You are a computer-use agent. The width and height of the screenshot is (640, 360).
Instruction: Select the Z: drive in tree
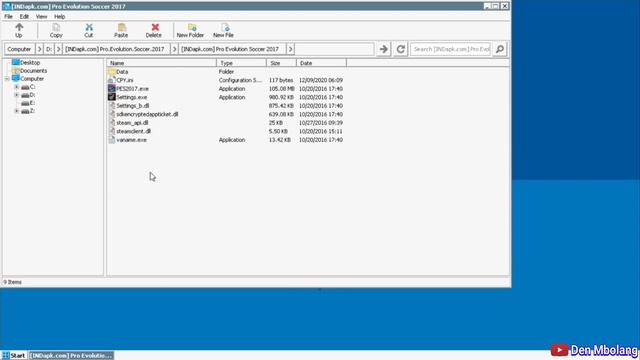click(x=28, y=111)
